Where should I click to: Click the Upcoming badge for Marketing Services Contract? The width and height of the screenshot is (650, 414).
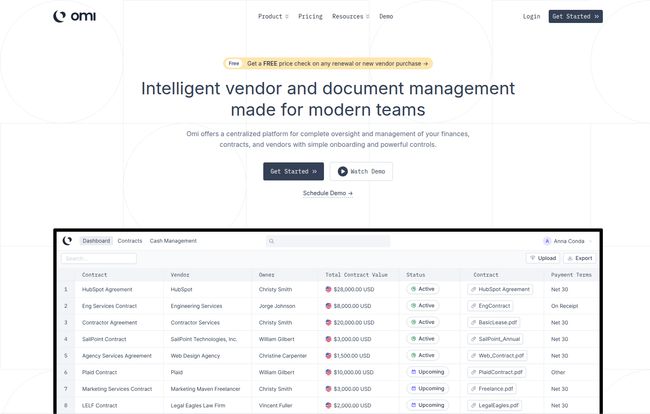coord(427,388)
